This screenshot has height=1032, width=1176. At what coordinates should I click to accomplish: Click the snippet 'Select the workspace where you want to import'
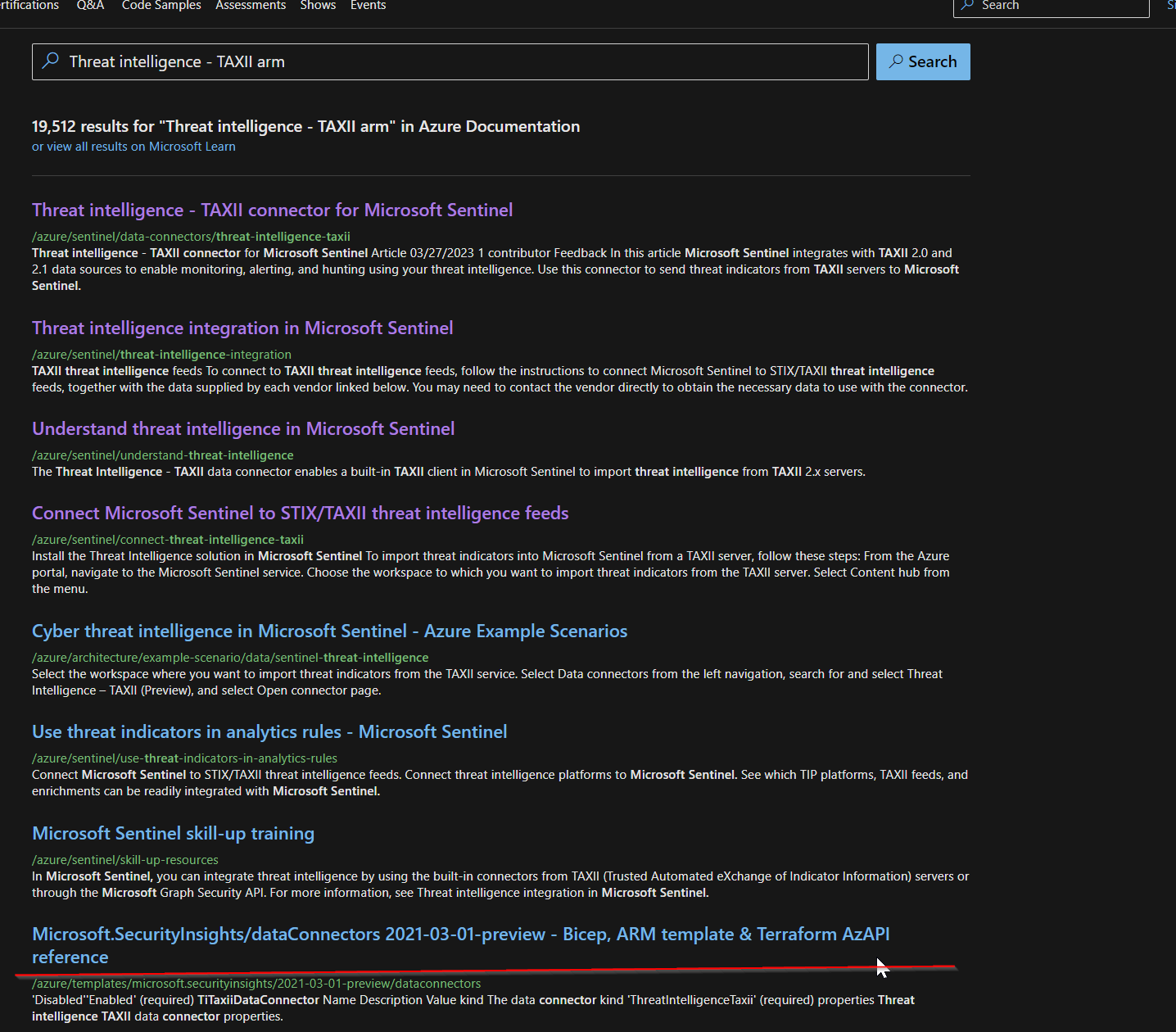pyautogui.click(x=487, y=682)
